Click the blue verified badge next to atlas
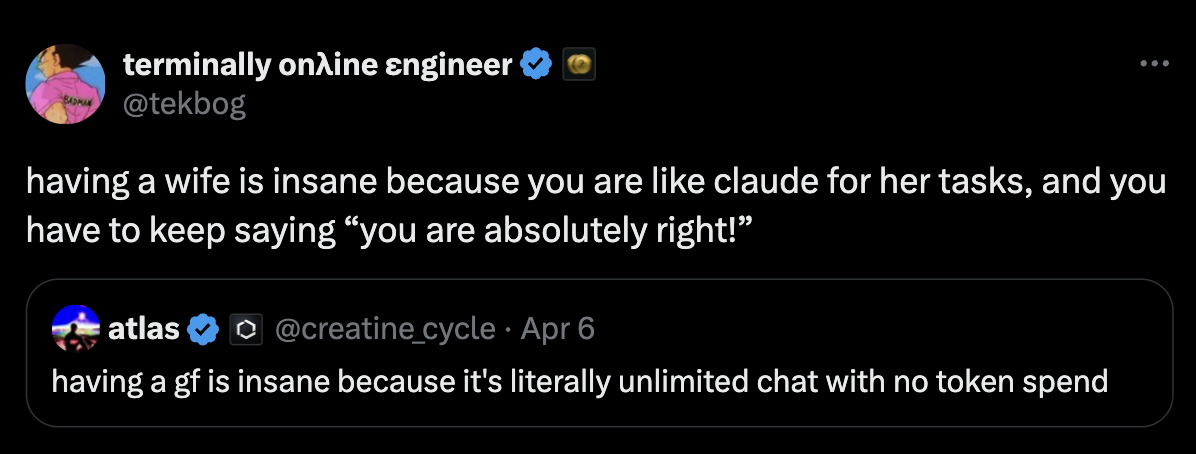Image resolution: width=1196 pixels, height=454 pixels. click(204, 328)
